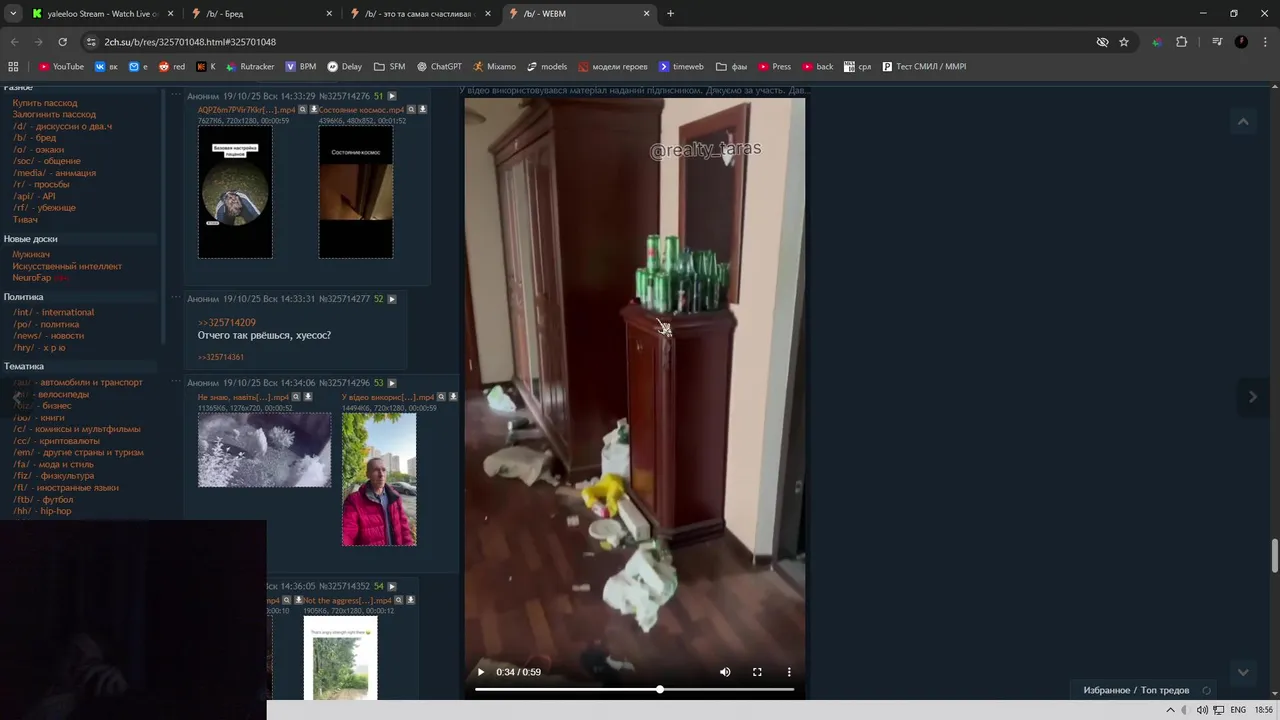Open Избранное in the bottom panel

(1107, 690)
